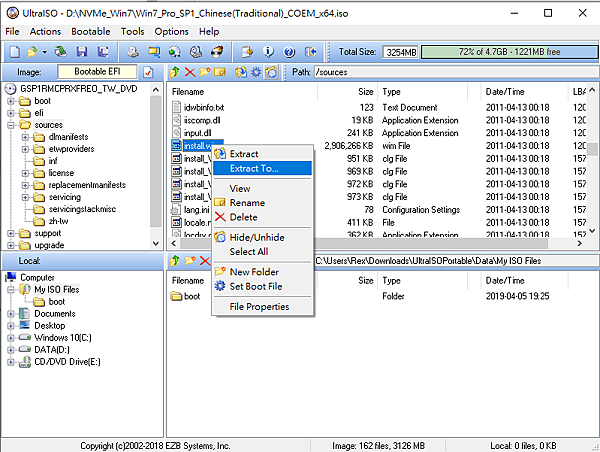Screen dimensions: 600x452
Task: Open File Properties from the context menu
Action: pyautogui.click(x=262, y=307)
